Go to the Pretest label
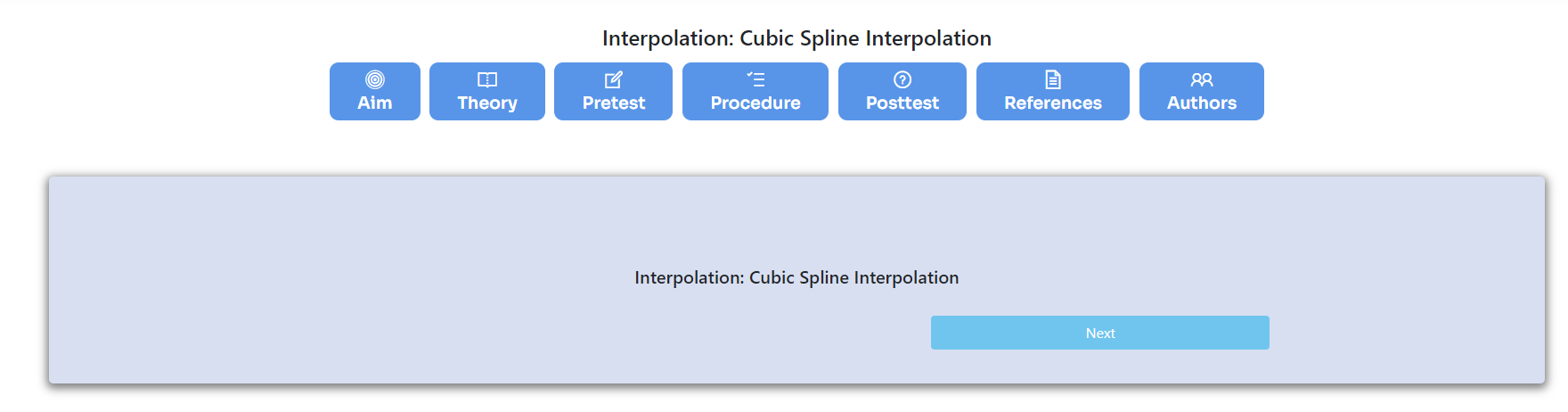1568x412 pixels. click(614, 103)
